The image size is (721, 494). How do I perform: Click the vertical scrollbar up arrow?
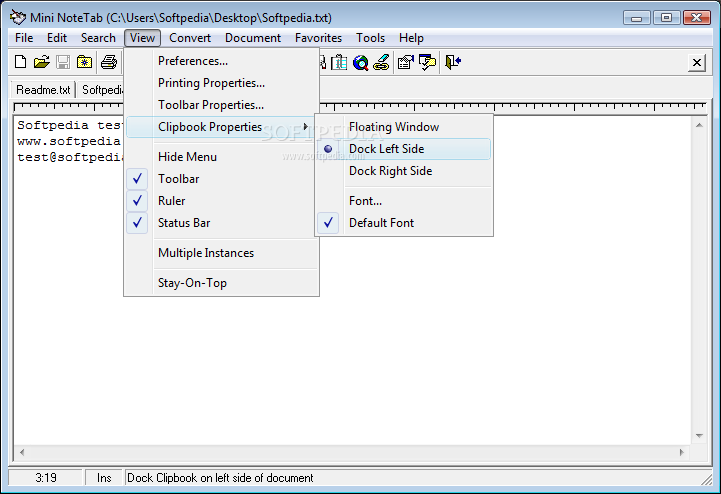click(x=699, y=125)
